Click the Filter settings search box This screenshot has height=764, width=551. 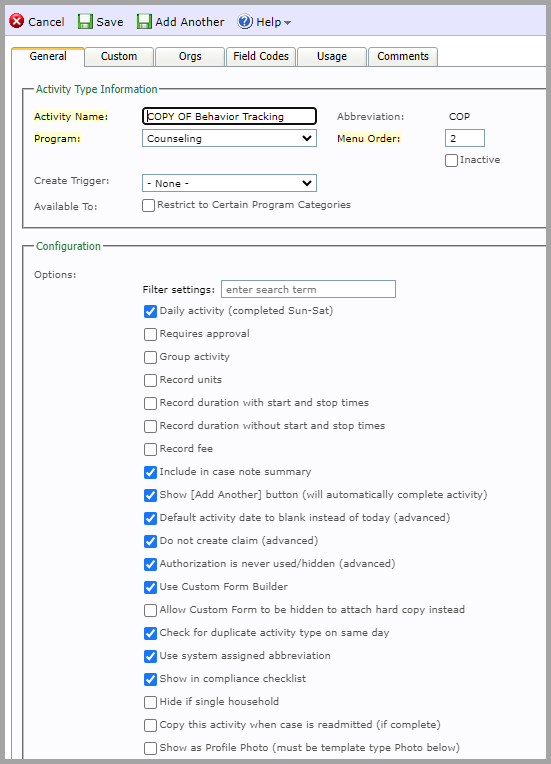[x=308, y=289]
